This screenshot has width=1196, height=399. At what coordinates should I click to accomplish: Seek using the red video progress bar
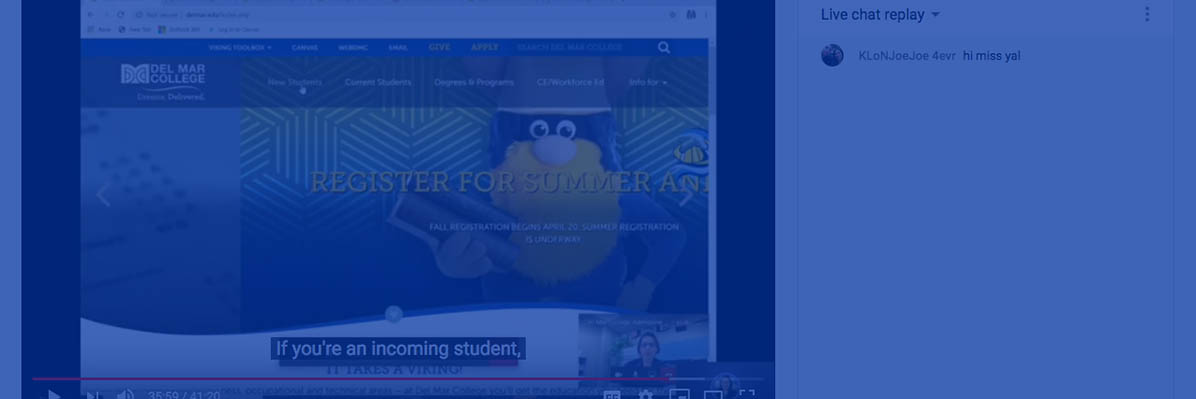[x=397, y=378]
